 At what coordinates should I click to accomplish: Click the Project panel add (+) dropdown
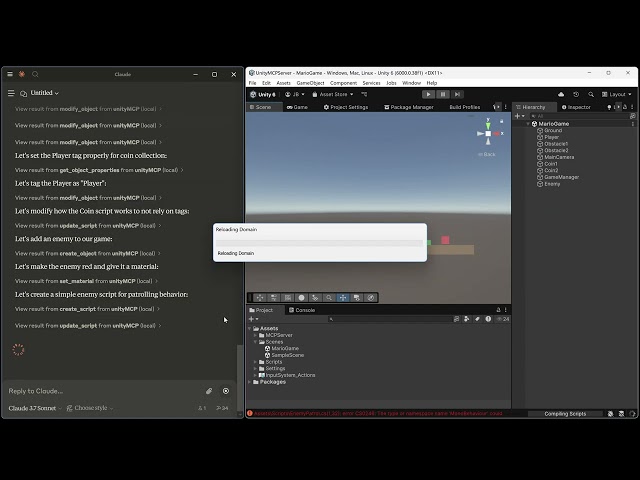coord(253,319)
